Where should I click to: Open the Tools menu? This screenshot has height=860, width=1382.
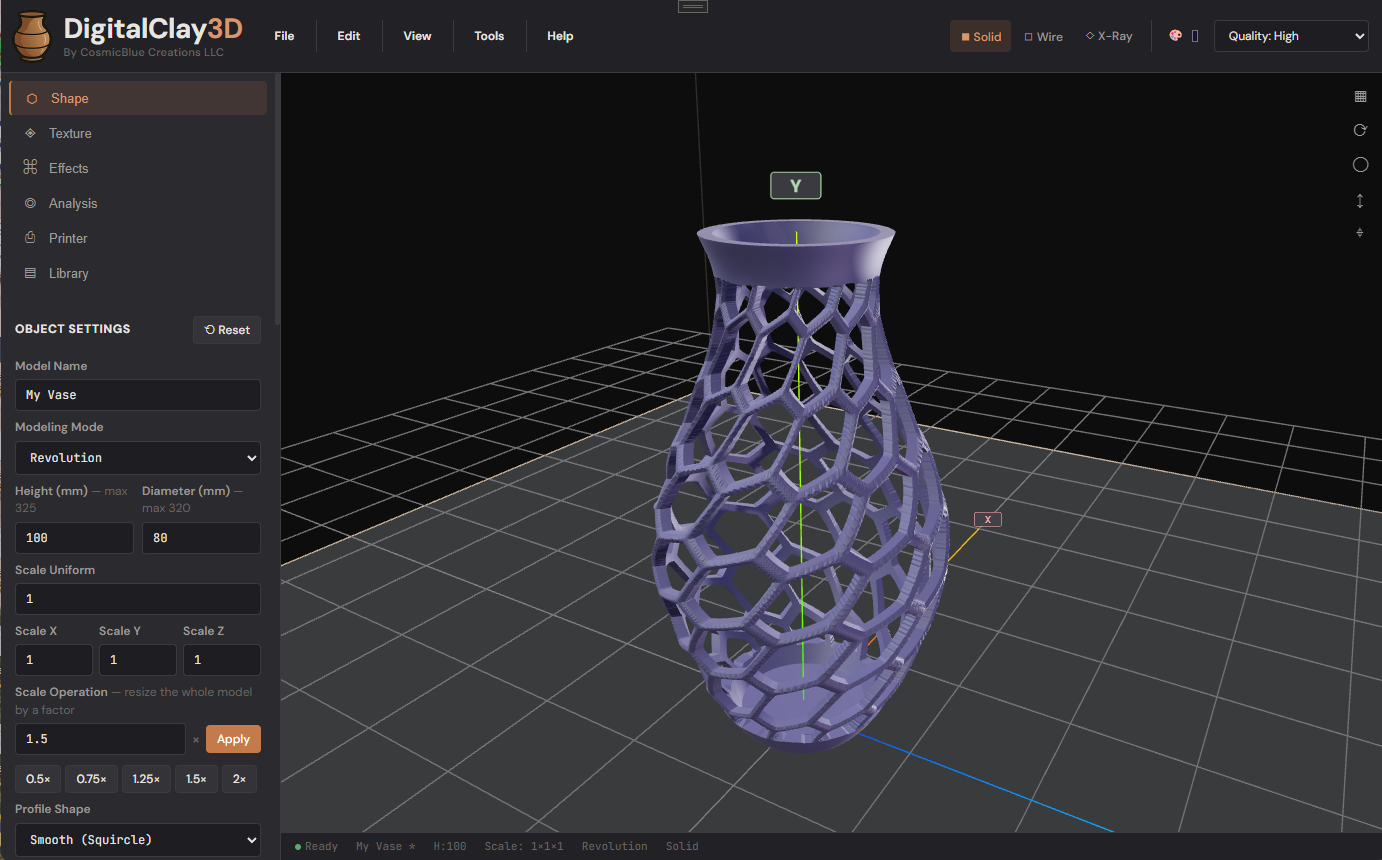click(x=489, y=36)
